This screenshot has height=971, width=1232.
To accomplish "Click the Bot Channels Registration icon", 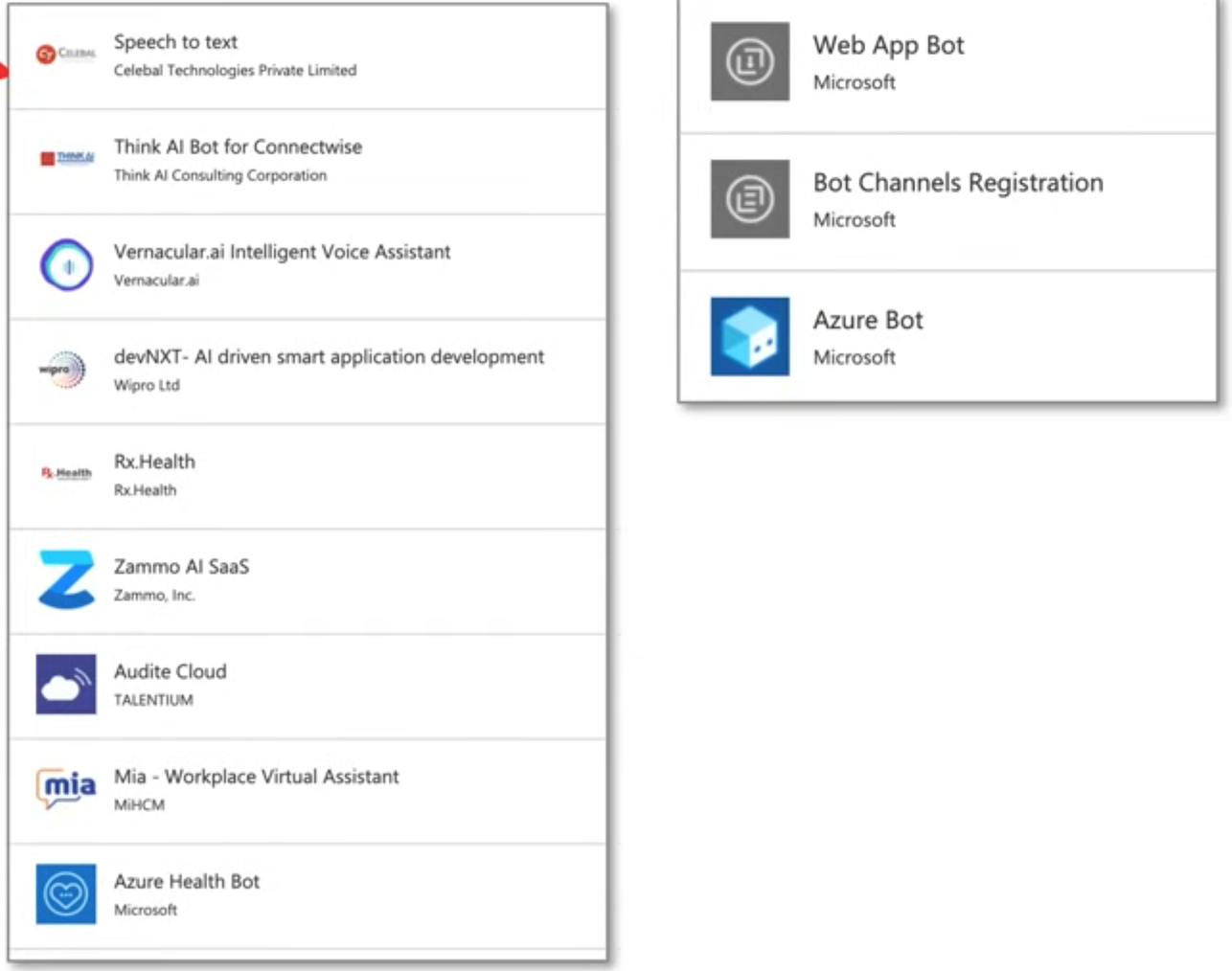I will point(750,199).
